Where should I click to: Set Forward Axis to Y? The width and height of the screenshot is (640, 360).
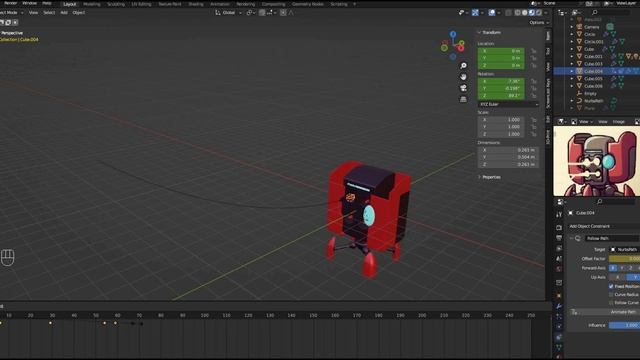click(x=622, y=268)
